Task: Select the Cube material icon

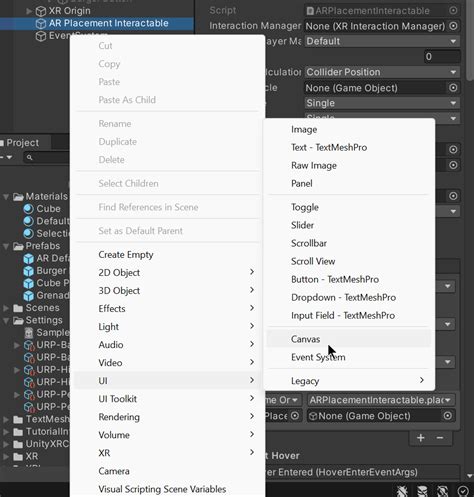Action: click(28, 209)
